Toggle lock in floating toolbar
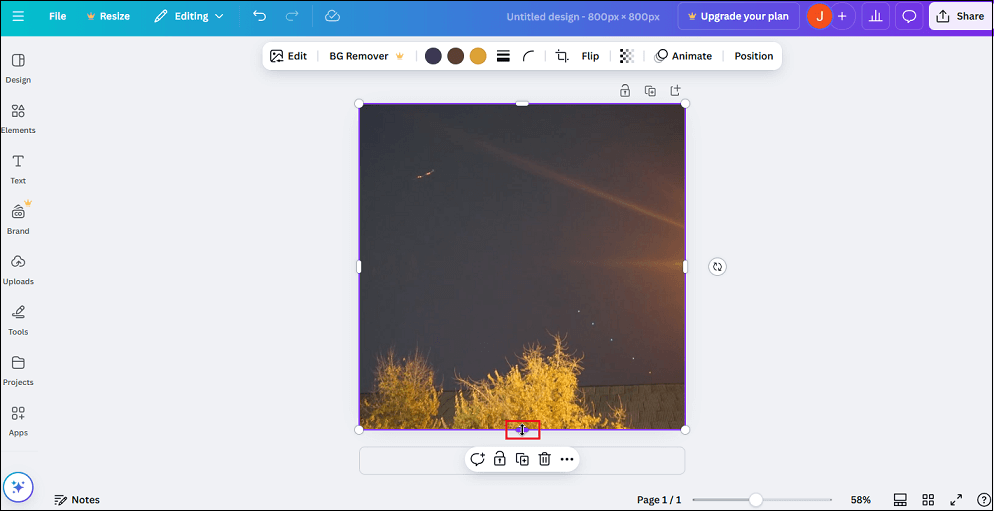The width and height of the screenshot is (994, 511). [500, 459]
